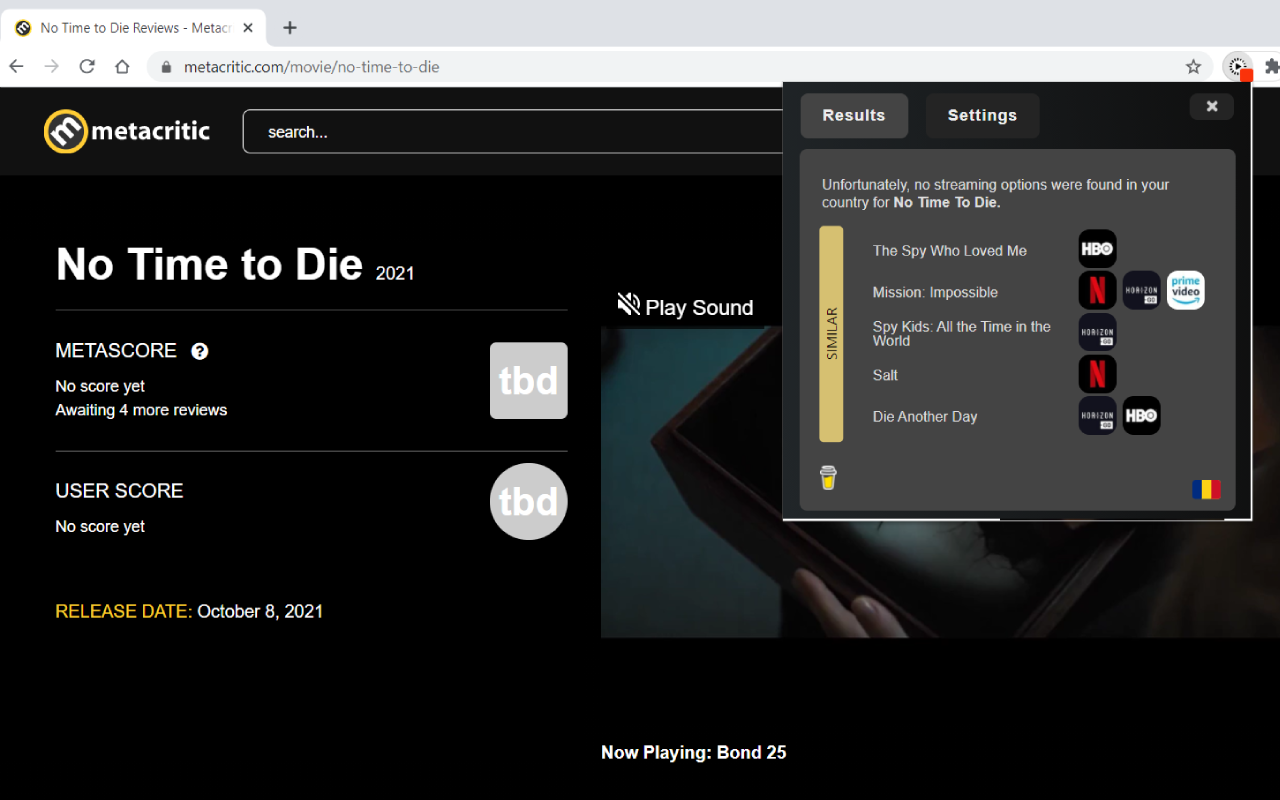The width and height of the screenshot is (1280, 800).
Task: Go back to previous page
Action: click(x=16, y=67)
